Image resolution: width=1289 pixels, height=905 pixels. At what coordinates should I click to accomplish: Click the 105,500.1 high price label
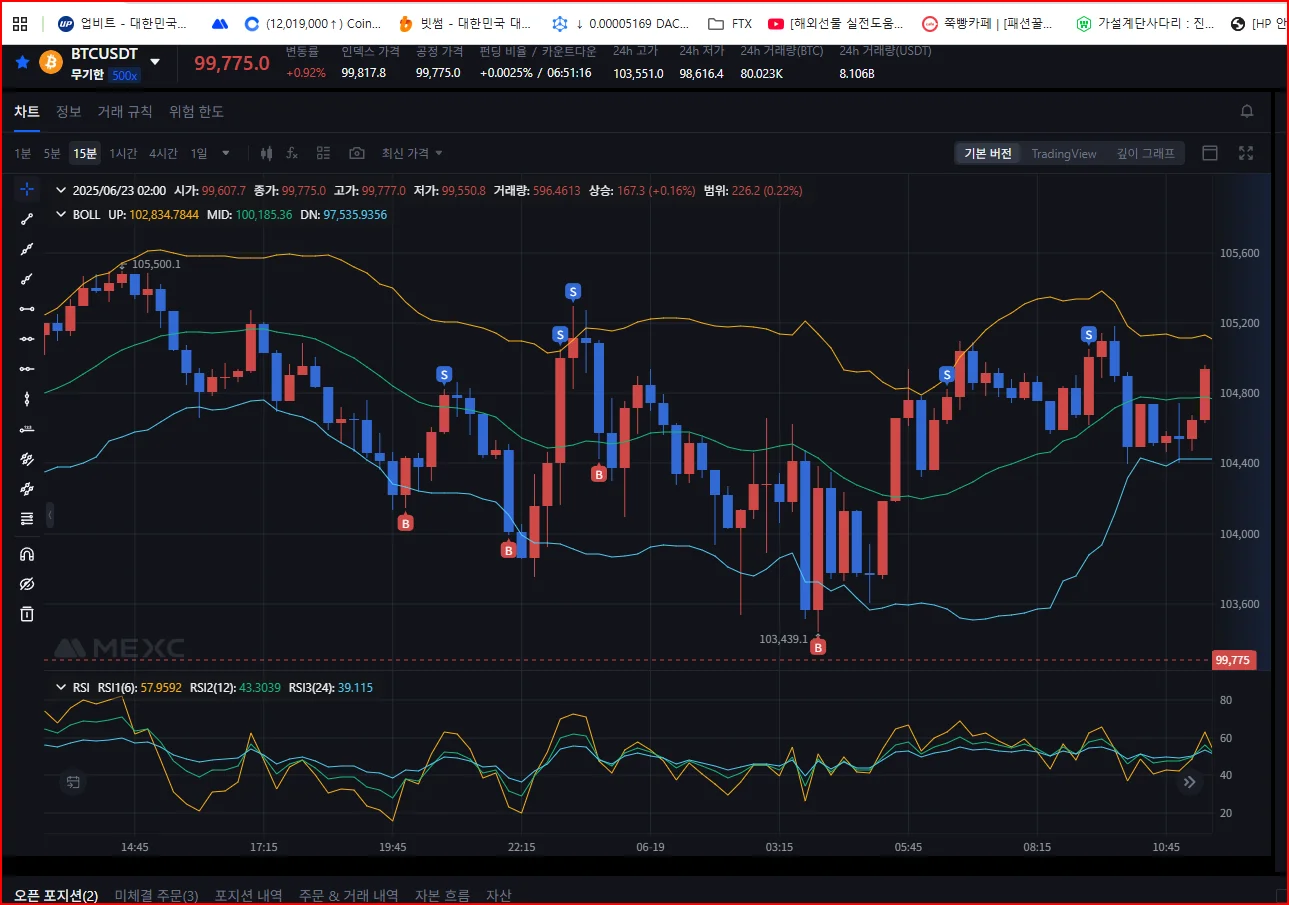156,264
